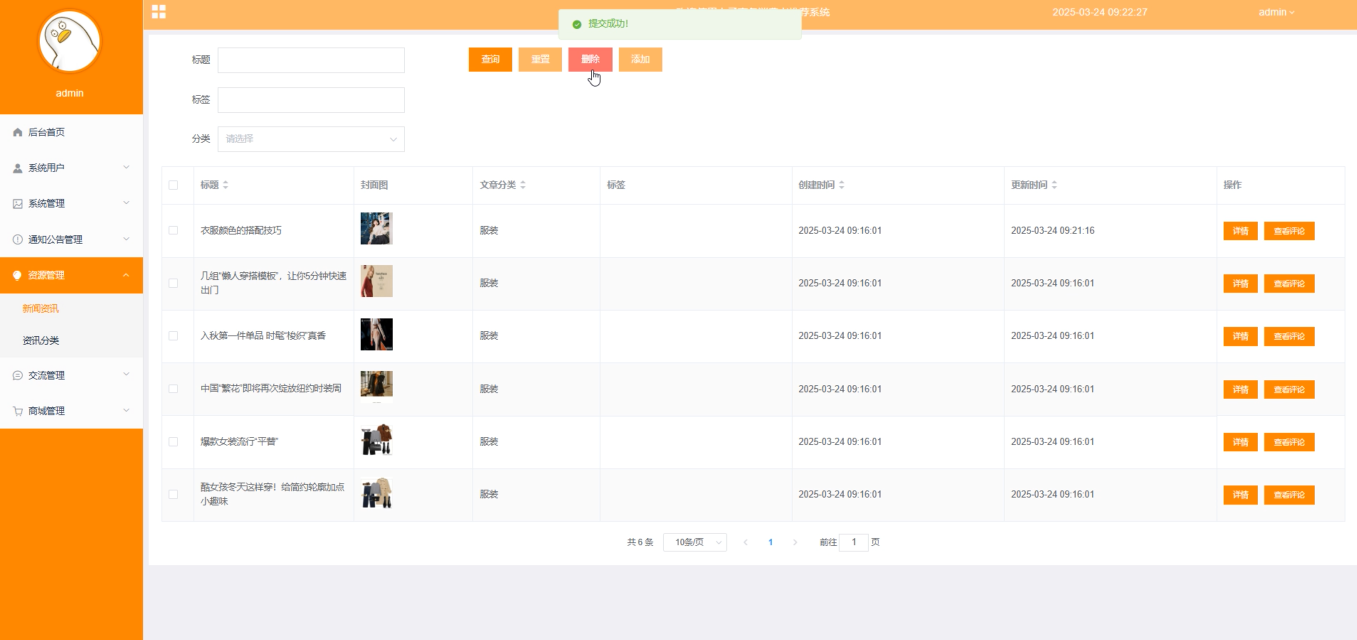Click the duck avatar image
This screenshot has width=1357, height=640.
click(69, 42)
